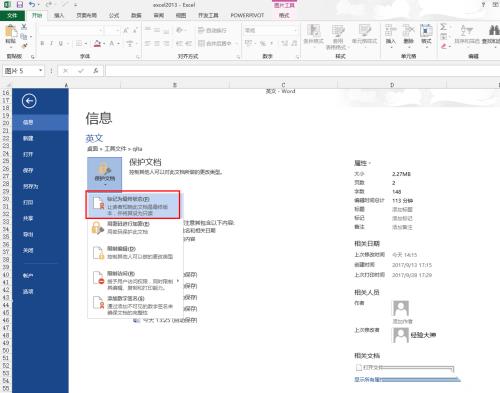Click the Undo arrow icon
Screen dimensions: 500x393
pyautogui.click(x=32, y=5)
